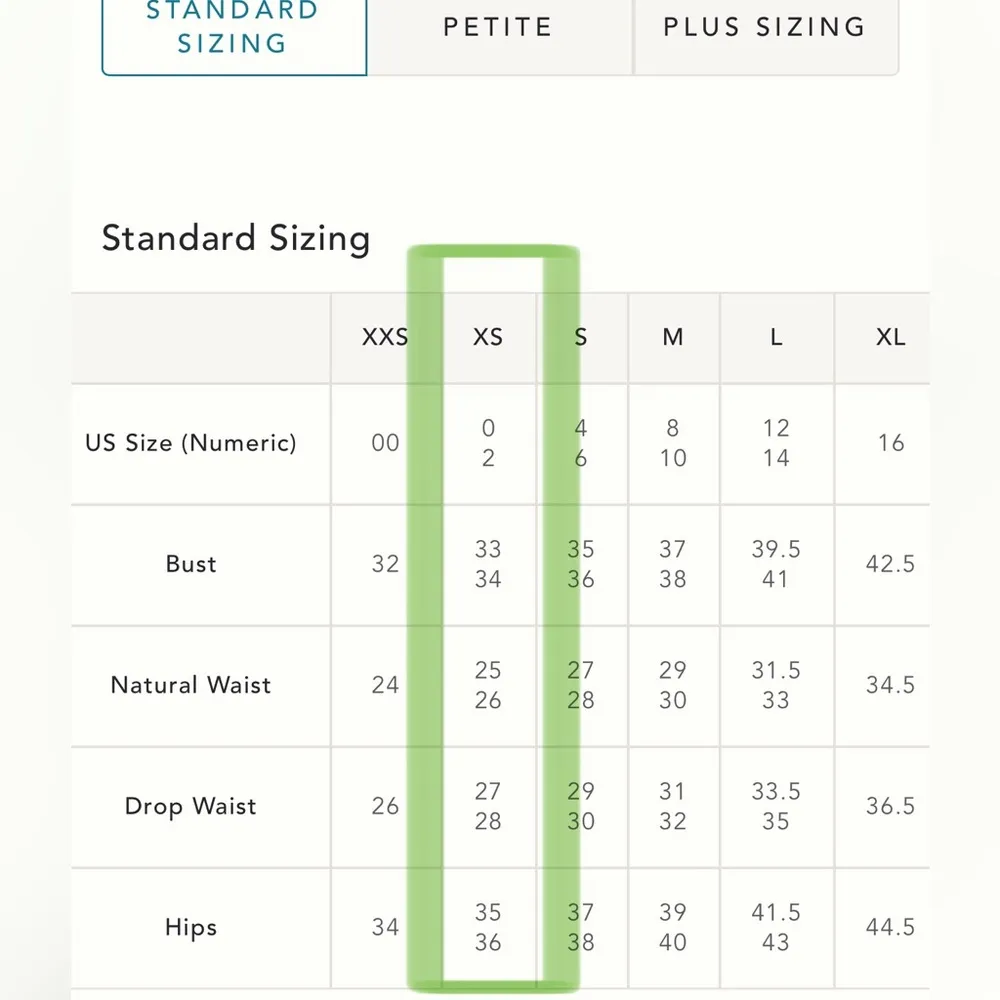Select the Bust row label
Viewport: 1000px width, 1000px height.
191,564
